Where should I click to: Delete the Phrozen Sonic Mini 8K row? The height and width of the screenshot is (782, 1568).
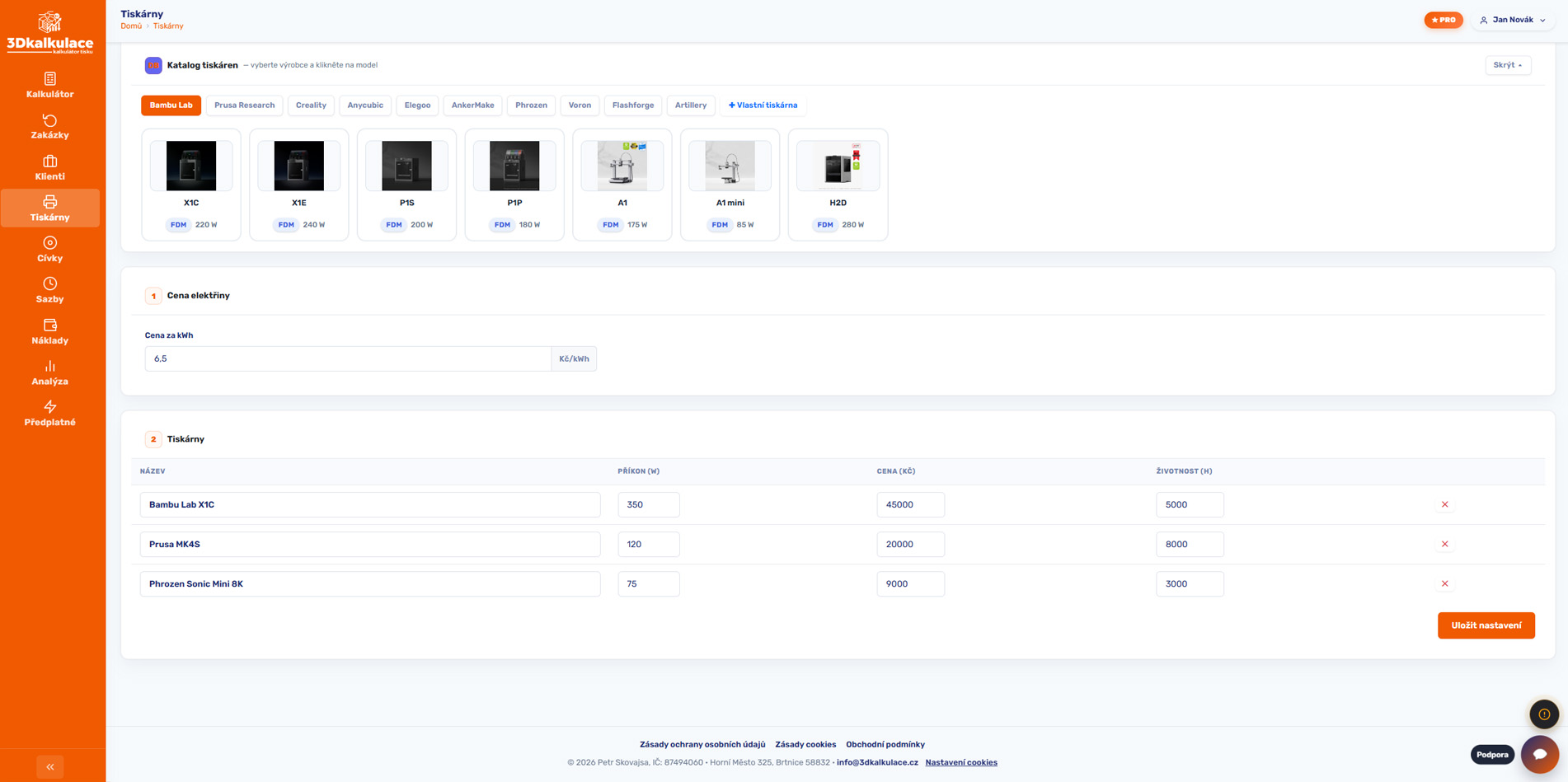[x=1444, y=583]
